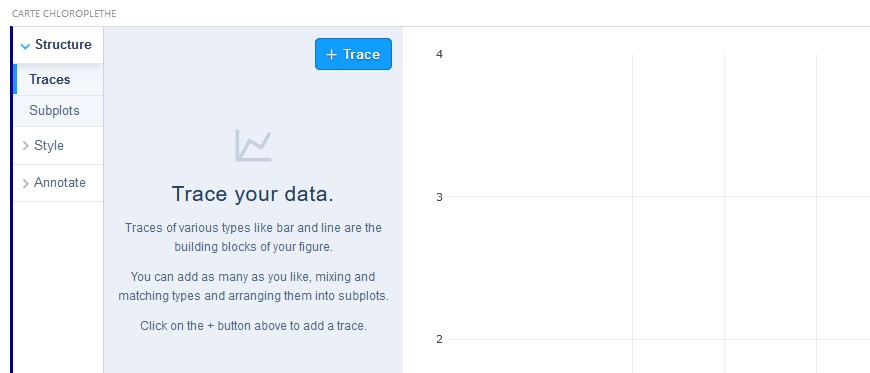
Task: Click the Annotate chevron arrow icon
Action: 26,183
